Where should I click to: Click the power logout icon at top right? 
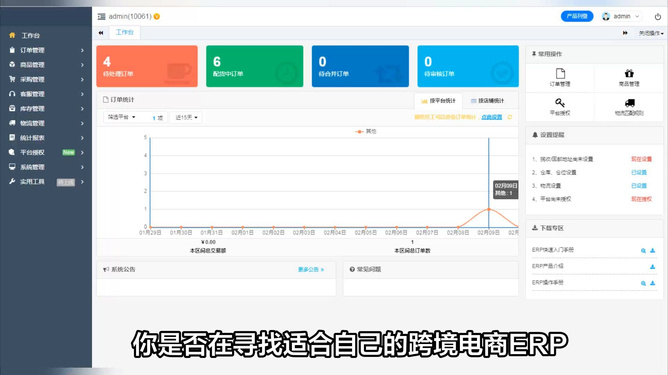(658, 17)
